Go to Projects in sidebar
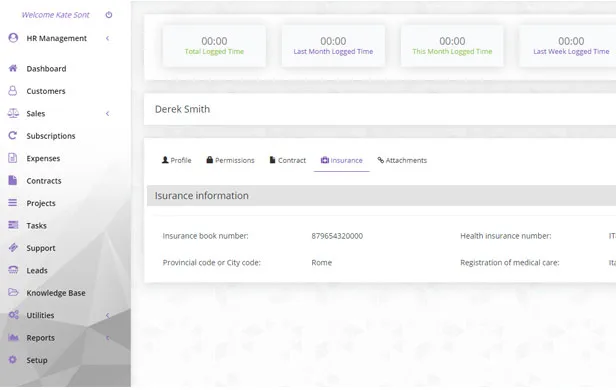The height and width of the screenshot is (390, 616). click(41, 203)
